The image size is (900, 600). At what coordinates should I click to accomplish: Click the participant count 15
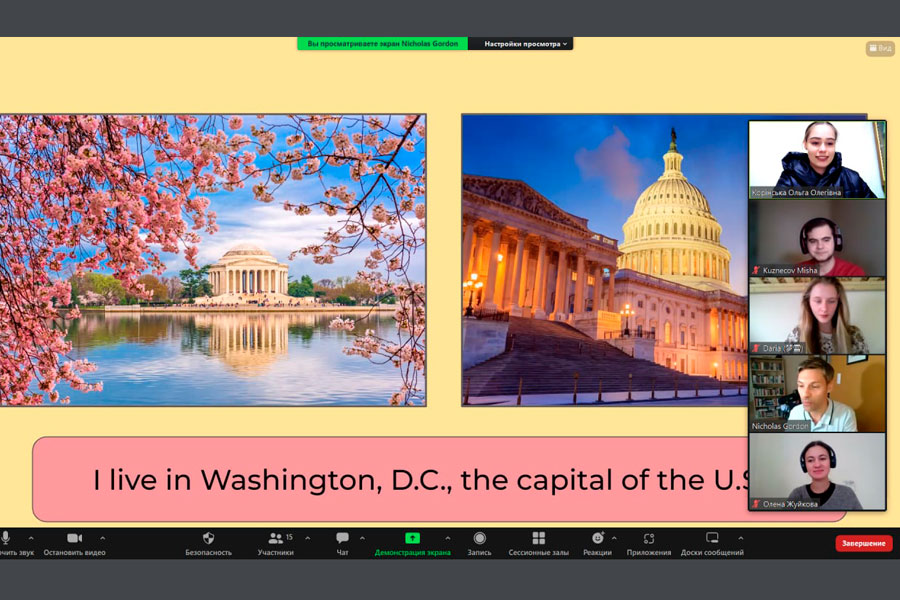coord(289,537)
